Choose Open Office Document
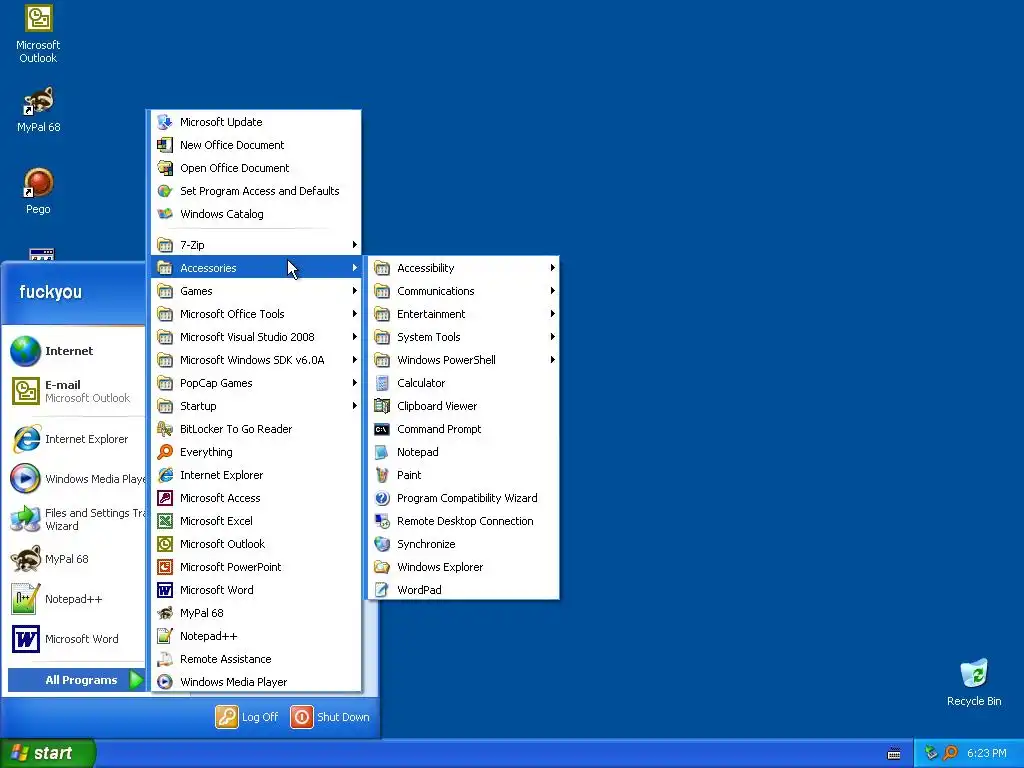1024x768 pixels. point(257,168)
